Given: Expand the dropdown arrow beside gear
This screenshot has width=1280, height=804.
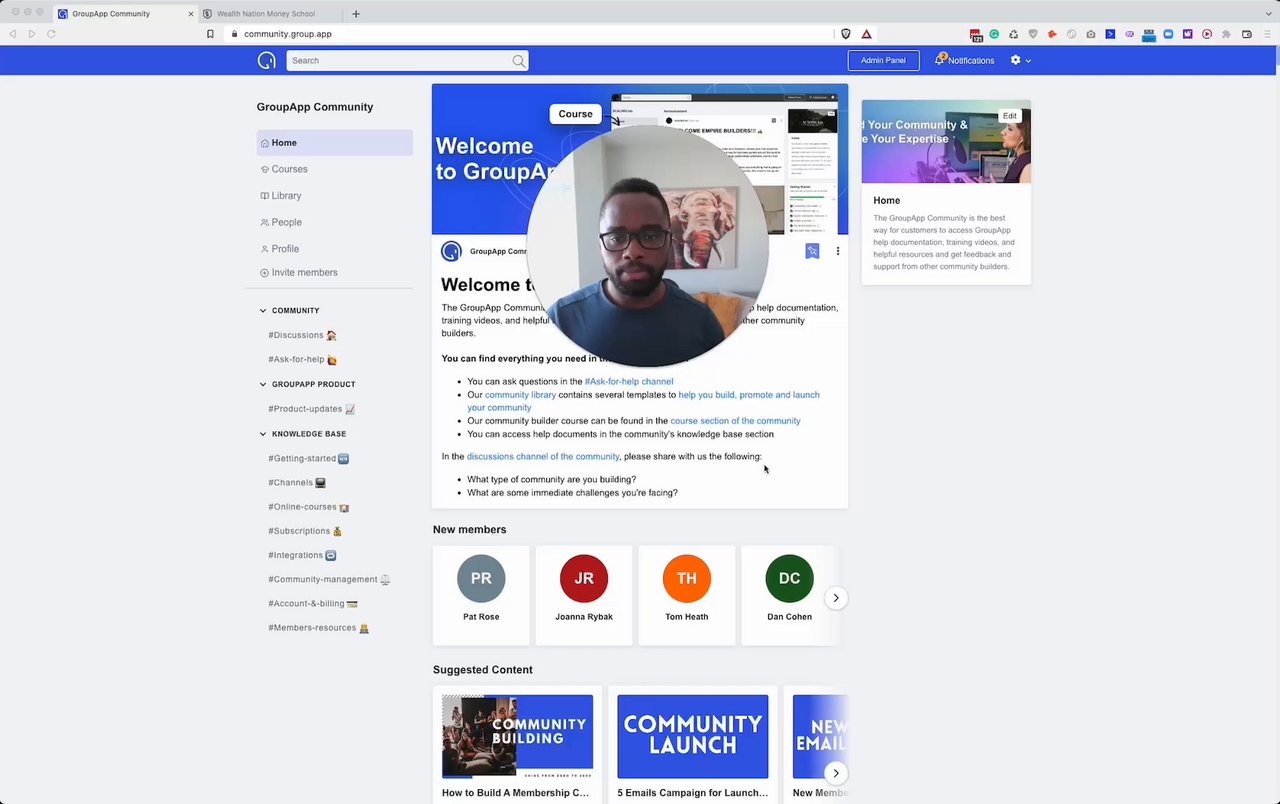Looking at the screenshot, I should pyautogui.click(x=1028, y=61).
